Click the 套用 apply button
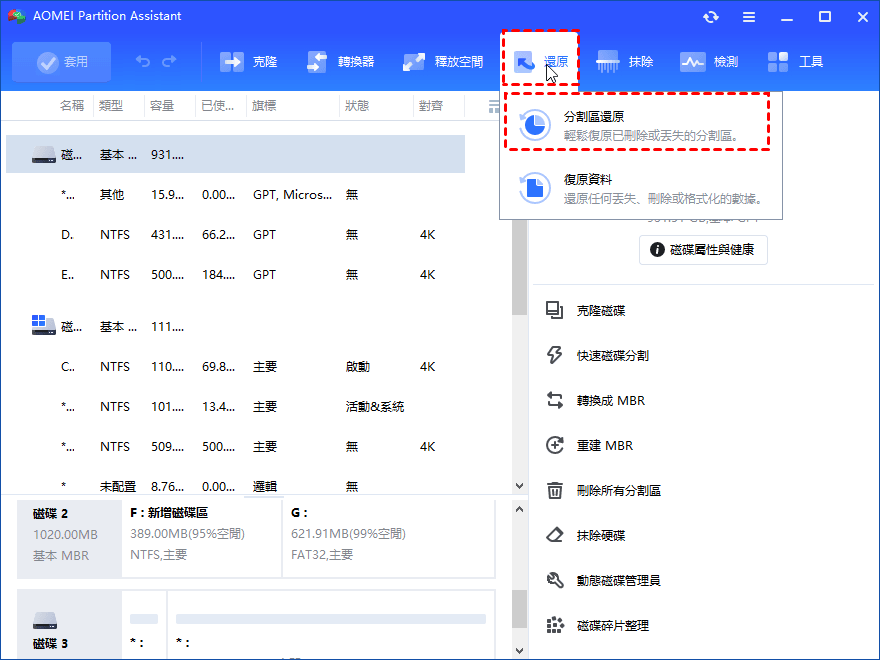The image size is (880, 660). [x=61, y=62]
